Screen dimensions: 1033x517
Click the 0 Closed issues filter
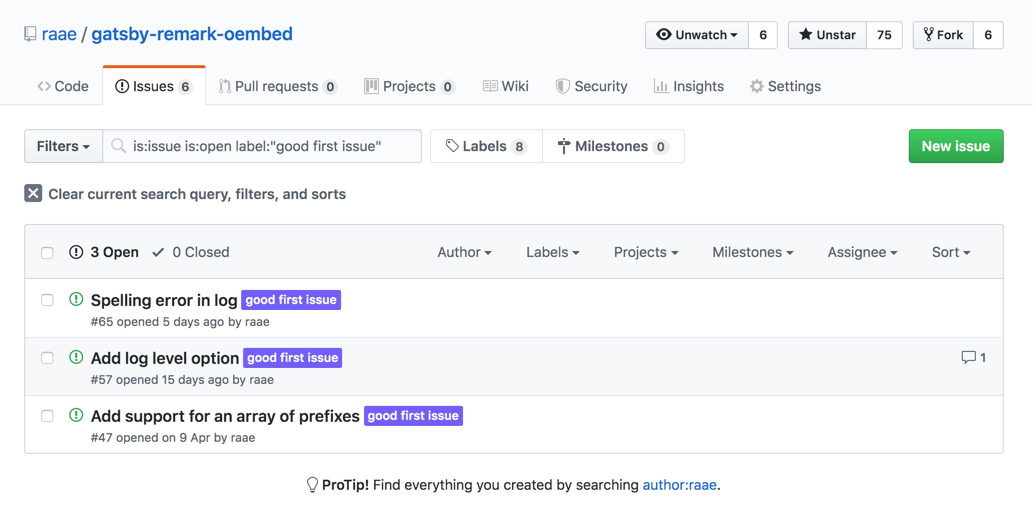pos(190,252)
